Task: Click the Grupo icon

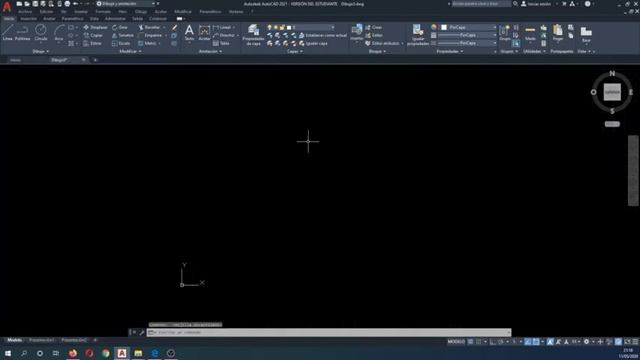Action: (x=504, y=33)
